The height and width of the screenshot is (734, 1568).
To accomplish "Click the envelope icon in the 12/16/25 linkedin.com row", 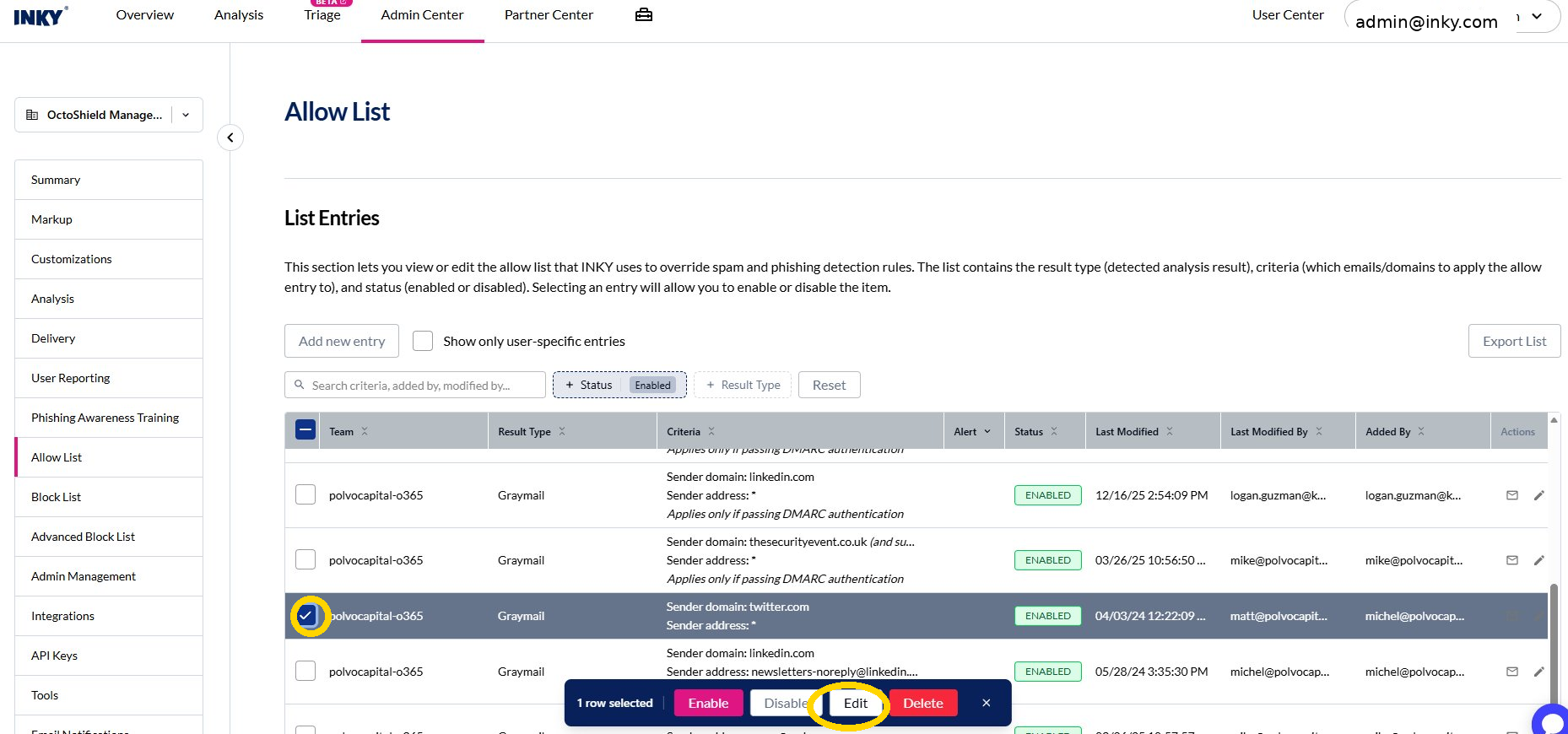I will [x=1512, y=495].
